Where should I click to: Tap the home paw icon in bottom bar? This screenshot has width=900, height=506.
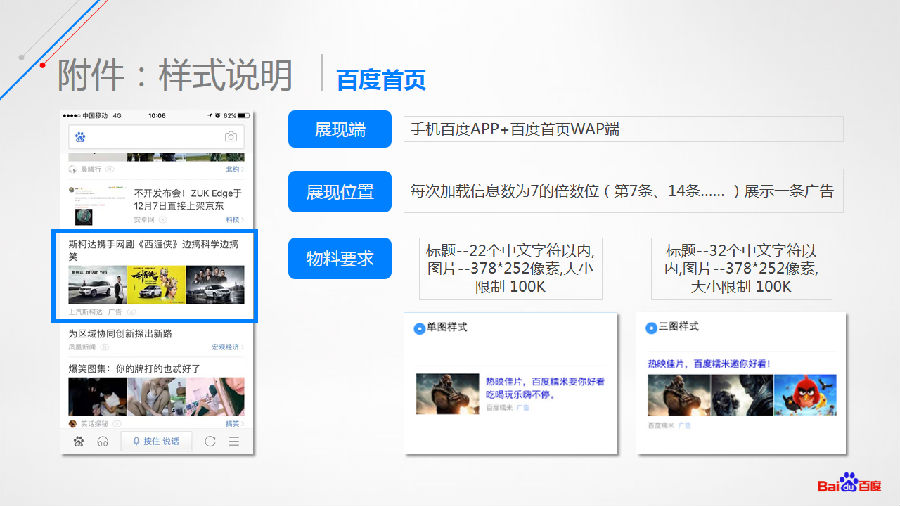(78, 441)
